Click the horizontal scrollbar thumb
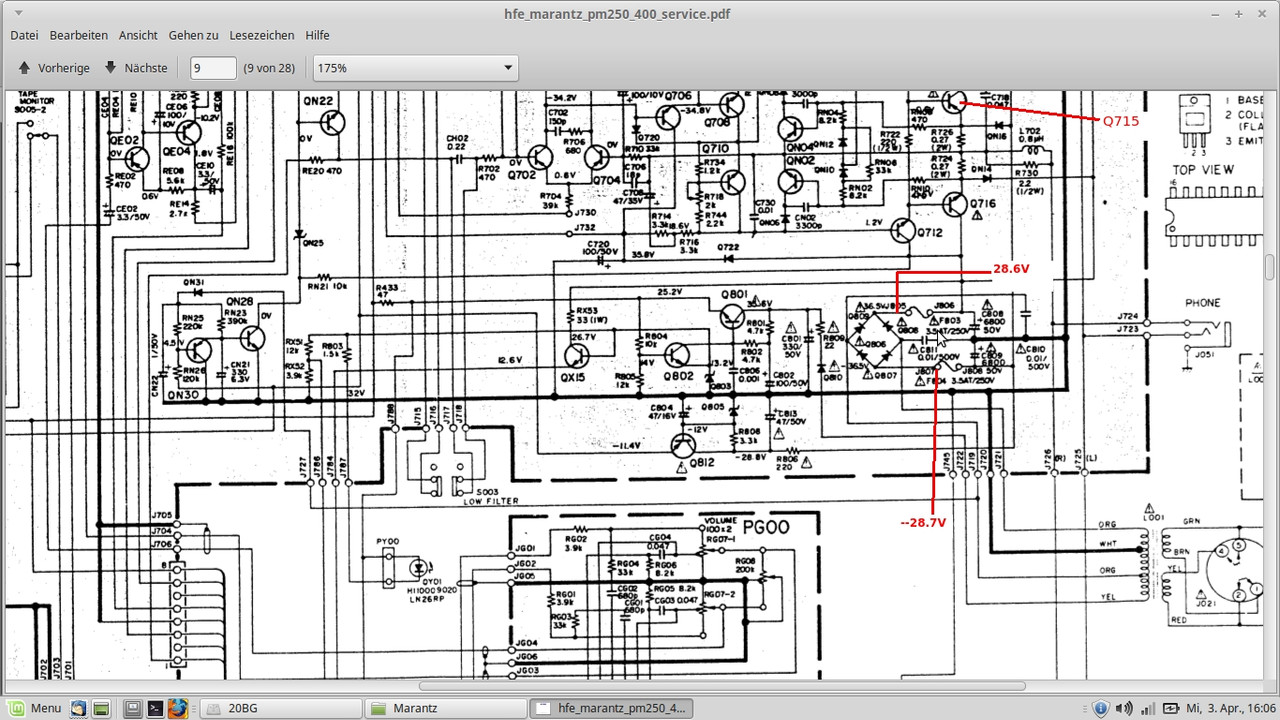Viewport: 1280px width, 720px height. click(x=722, y=686)
